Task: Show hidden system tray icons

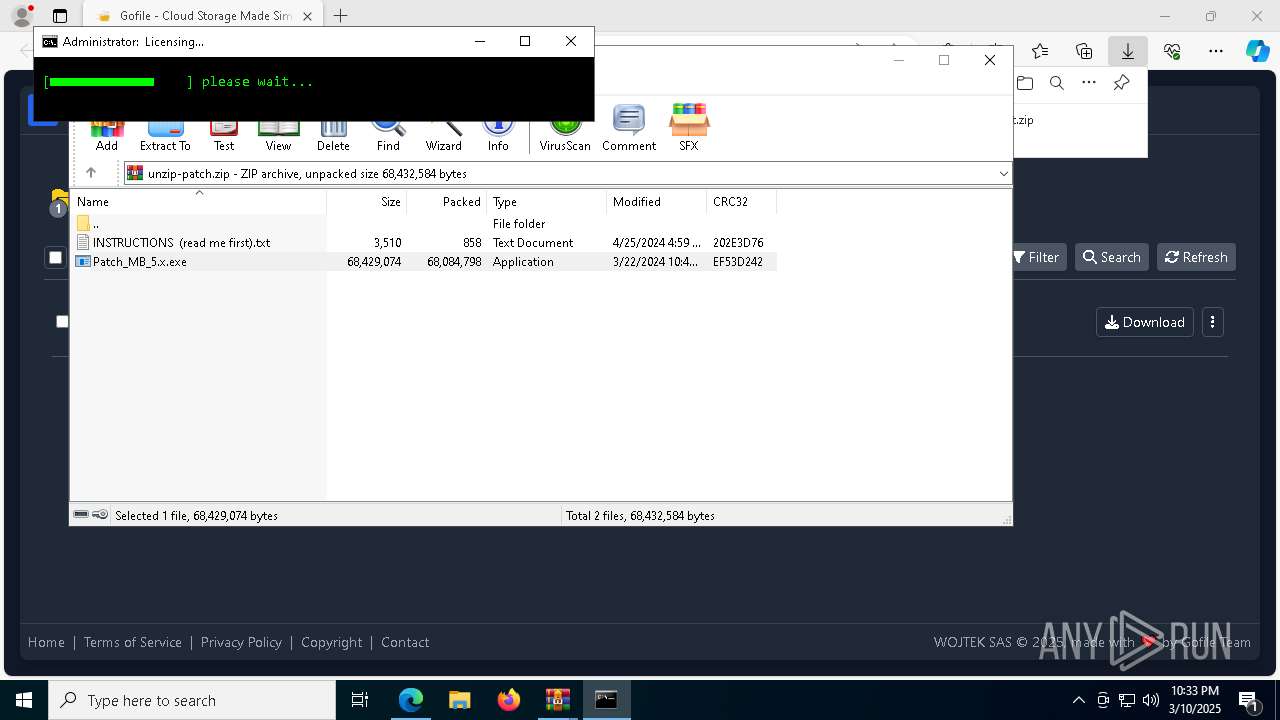Action: pyautogui.click(x=1078, y=700)
